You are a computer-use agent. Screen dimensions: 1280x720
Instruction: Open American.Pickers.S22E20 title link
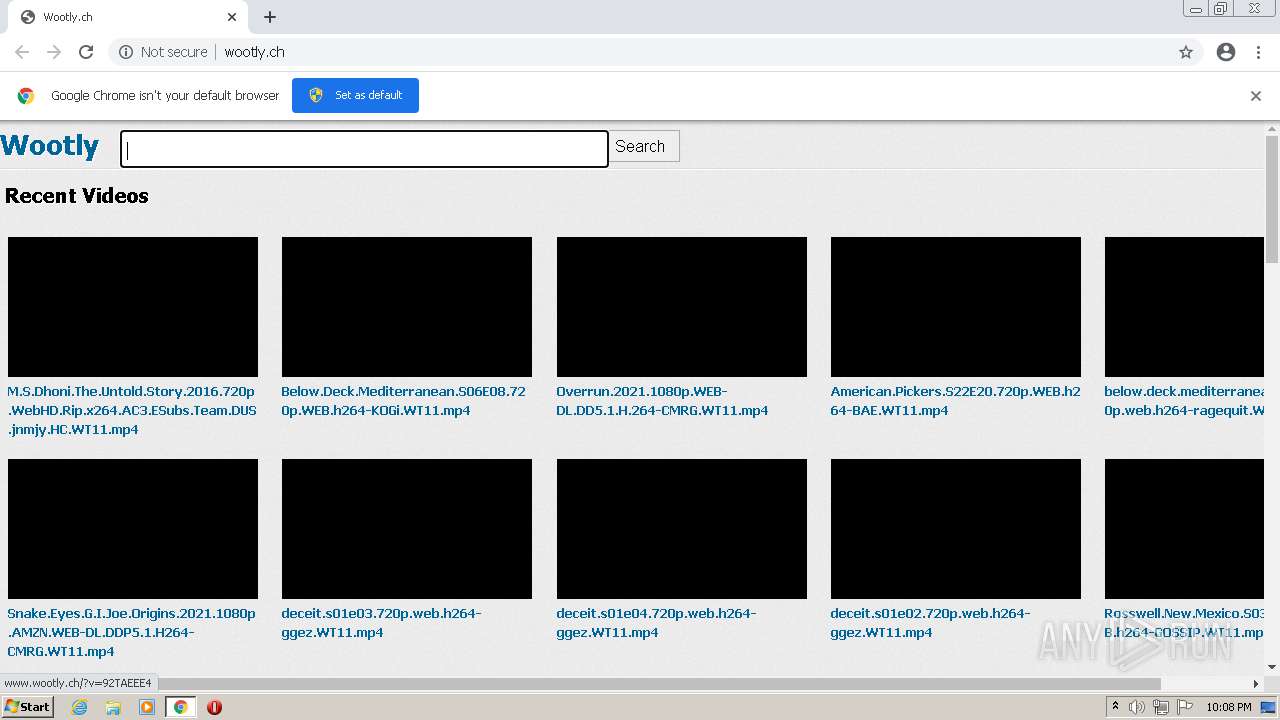tap(955, 401)
